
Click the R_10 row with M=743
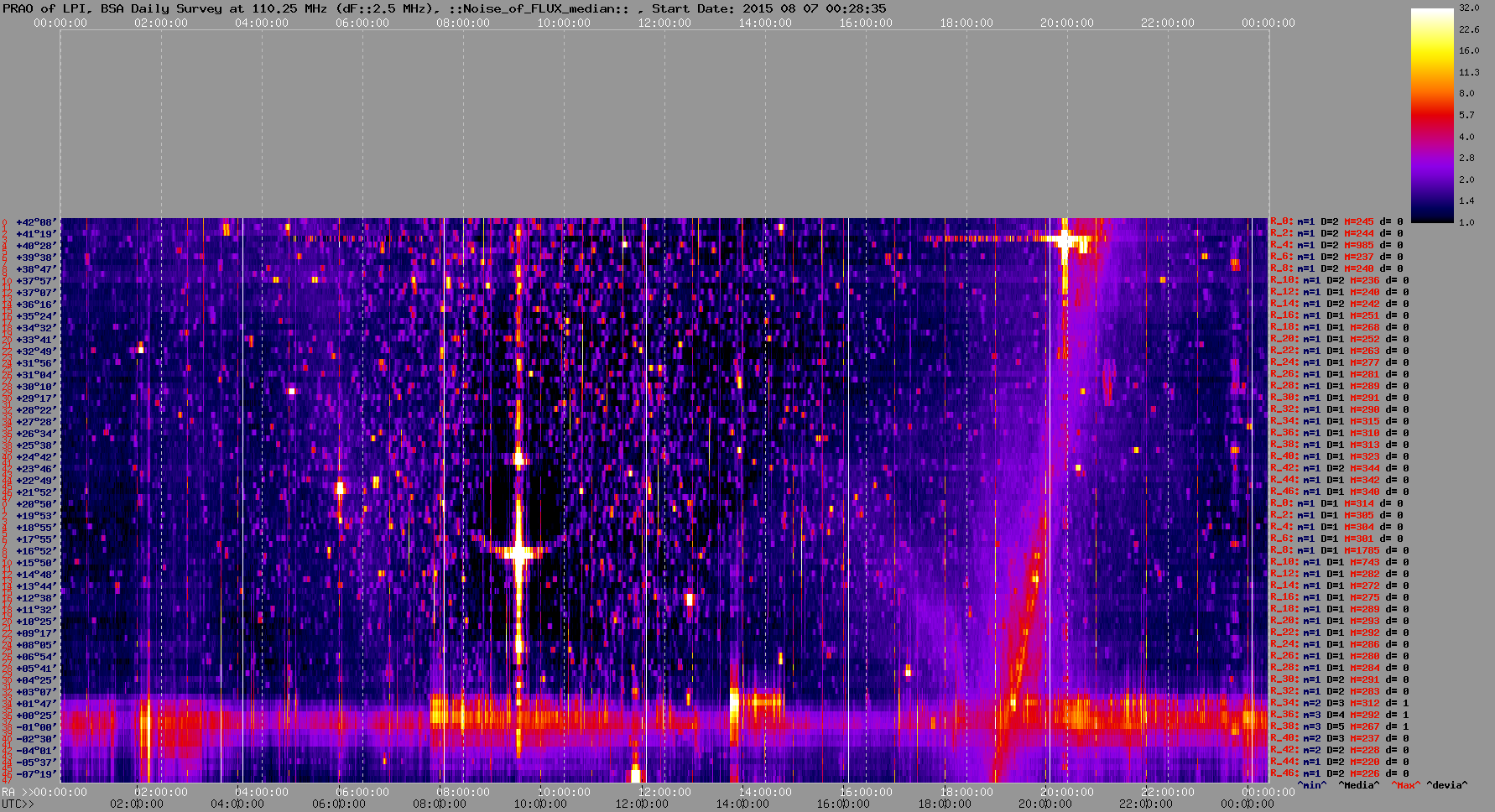pos(1340,563)
